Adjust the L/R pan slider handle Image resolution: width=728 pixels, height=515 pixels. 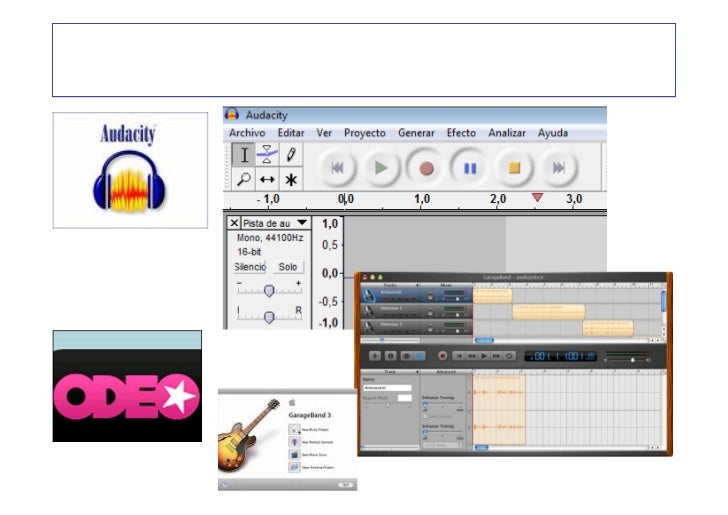point(269,317)
